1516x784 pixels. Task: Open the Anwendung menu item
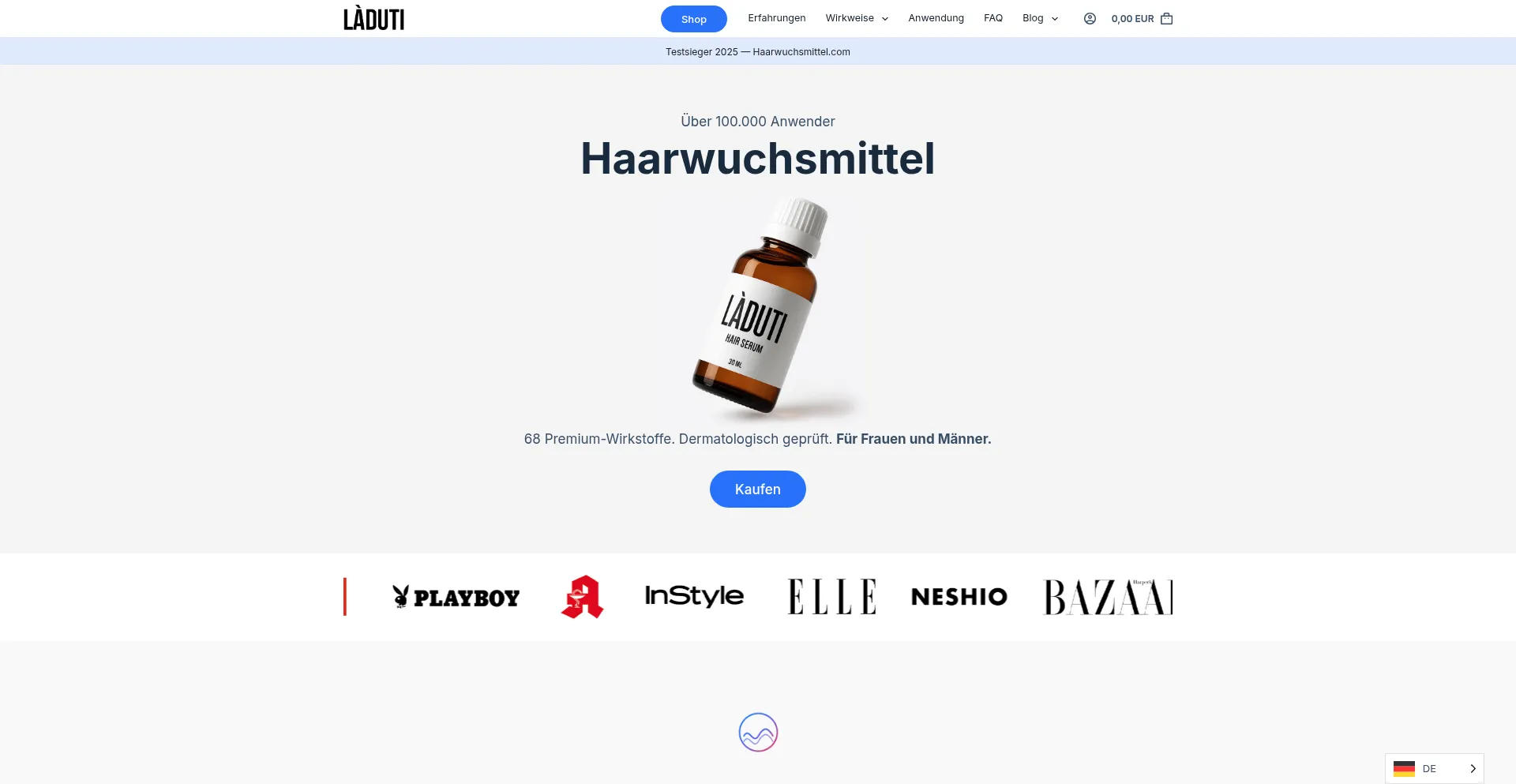936,18
